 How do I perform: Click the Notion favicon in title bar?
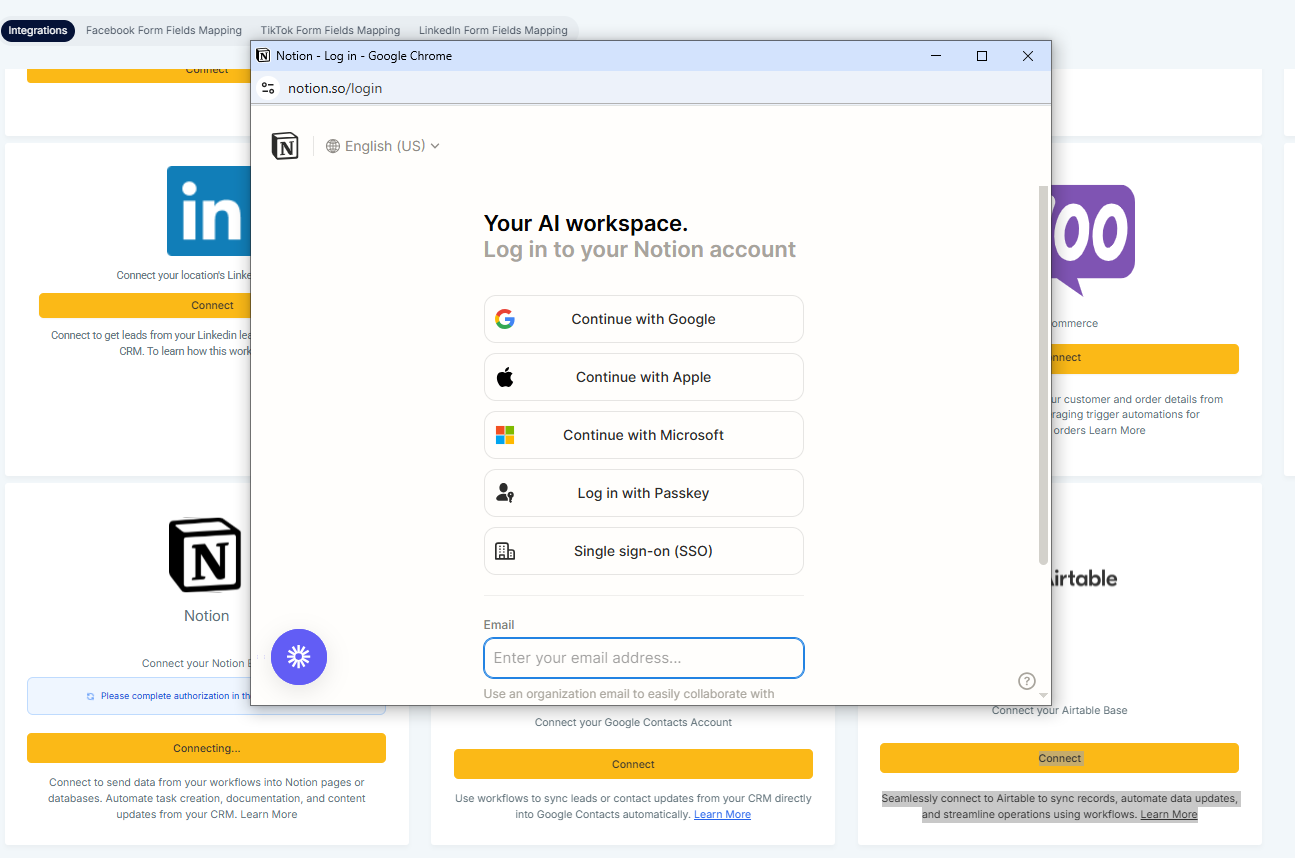(263, 56)
